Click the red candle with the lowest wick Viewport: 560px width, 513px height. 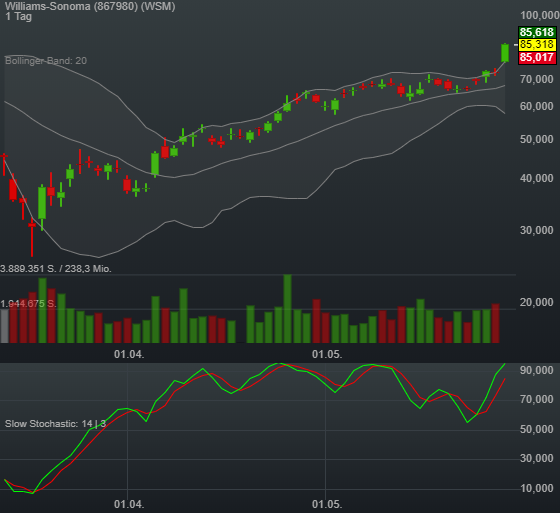pyautogui.click(x=32, y=236)
